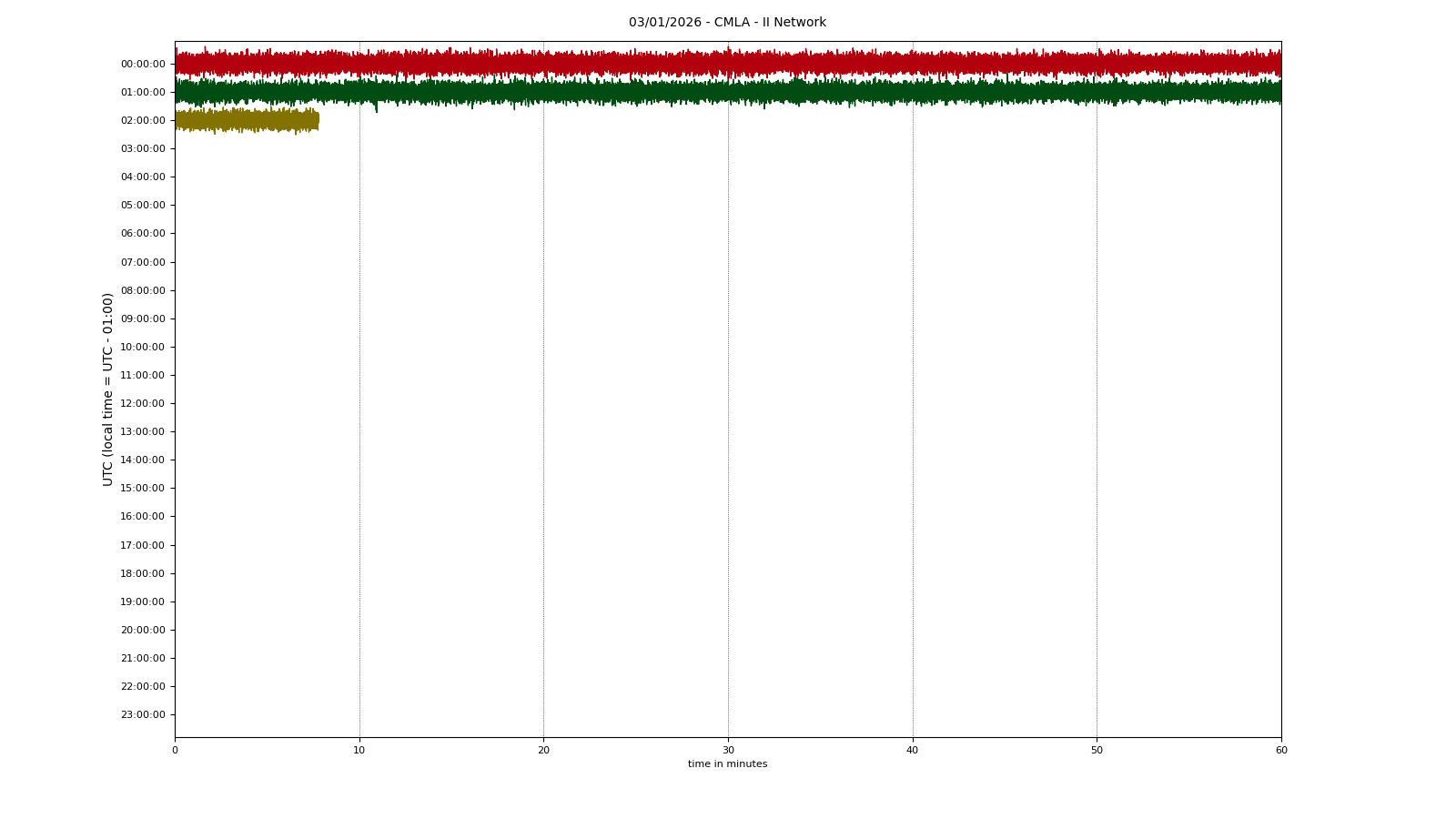Click the x-axis tick label 50
The image size is (1456, 819).
pos(1097,751)
